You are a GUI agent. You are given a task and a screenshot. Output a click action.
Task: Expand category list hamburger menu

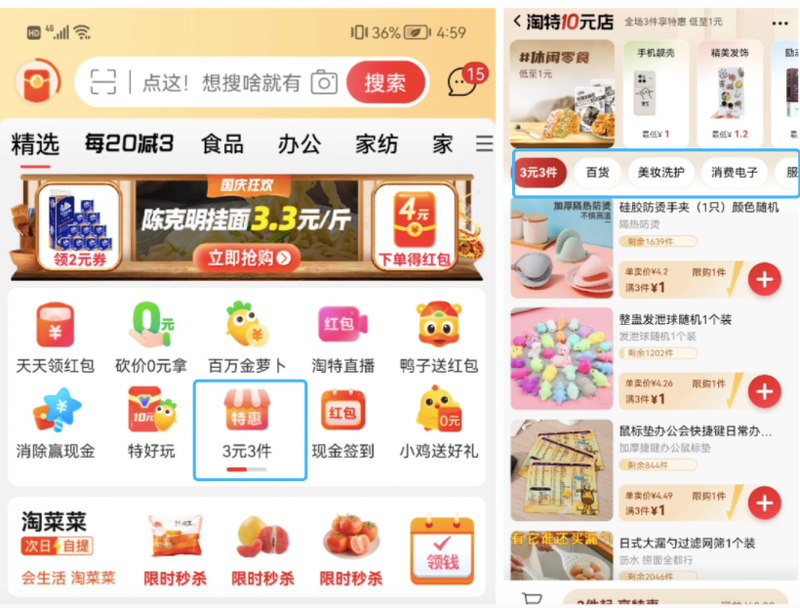click(x=484, y=143)
